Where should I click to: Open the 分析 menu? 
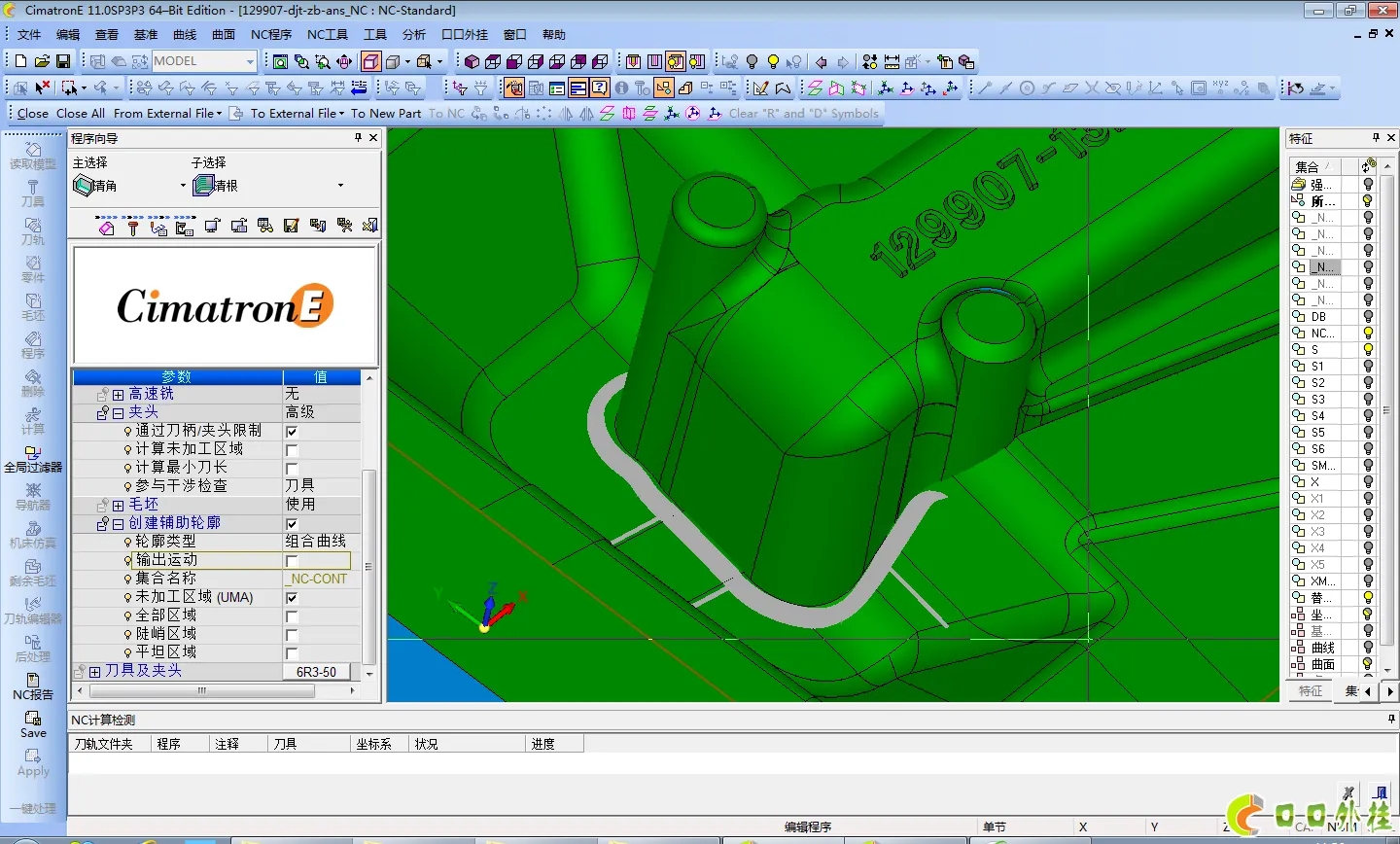pos(414,35)
